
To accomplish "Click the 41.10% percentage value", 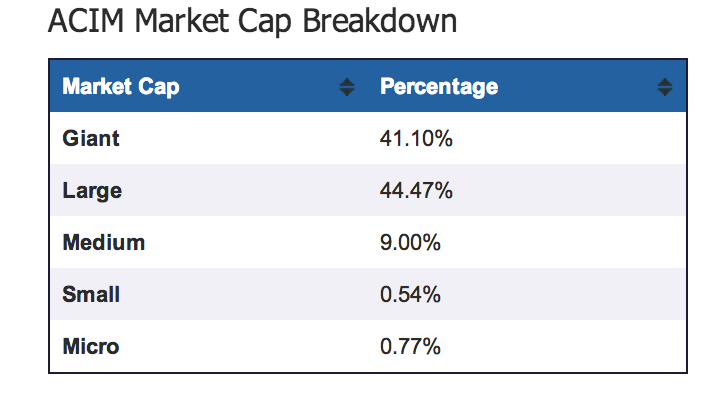I will [416, 138].
